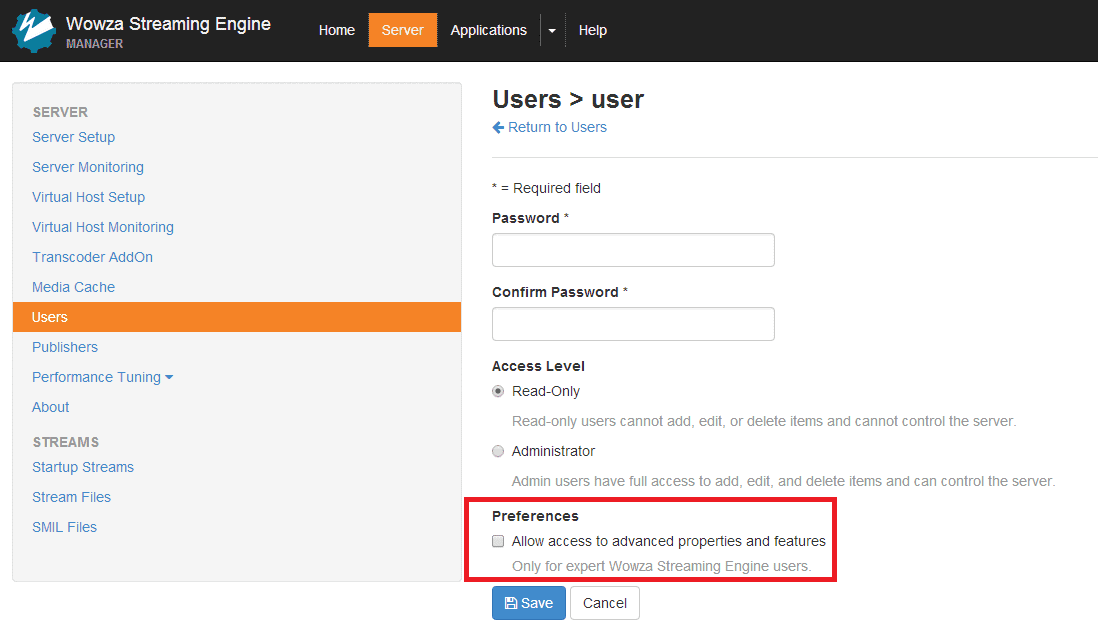Open the Applications menu item
The height and width of the screenshot is (636, 1098).
point(489,31)
